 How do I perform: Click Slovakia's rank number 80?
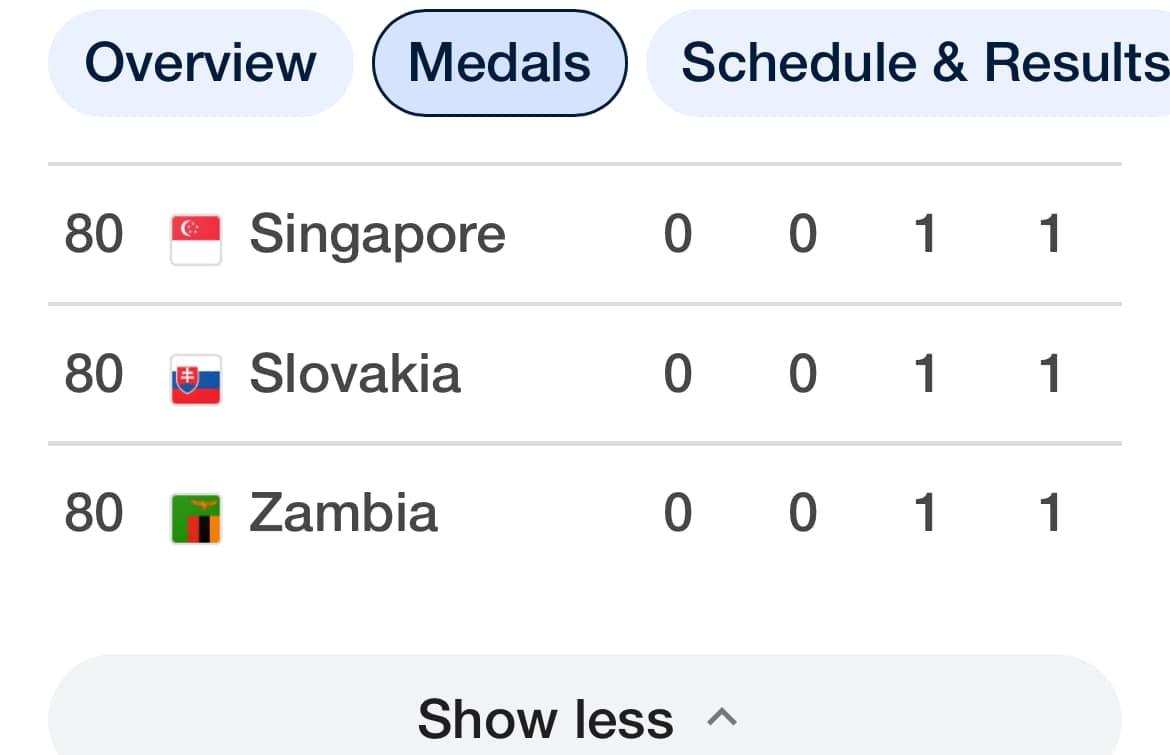coord(94,374)
